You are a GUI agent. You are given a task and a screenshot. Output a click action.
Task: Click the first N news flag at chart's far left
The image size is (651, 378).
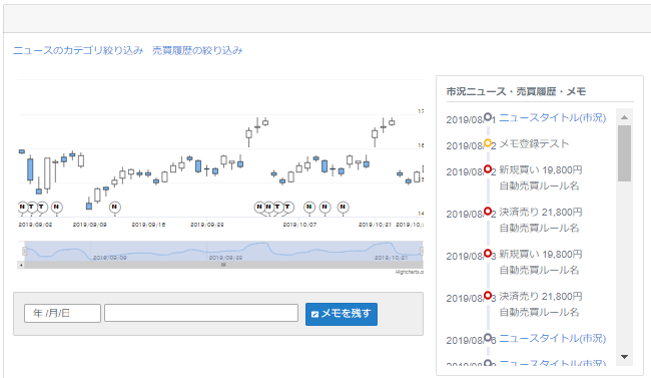tap(22, 207)
